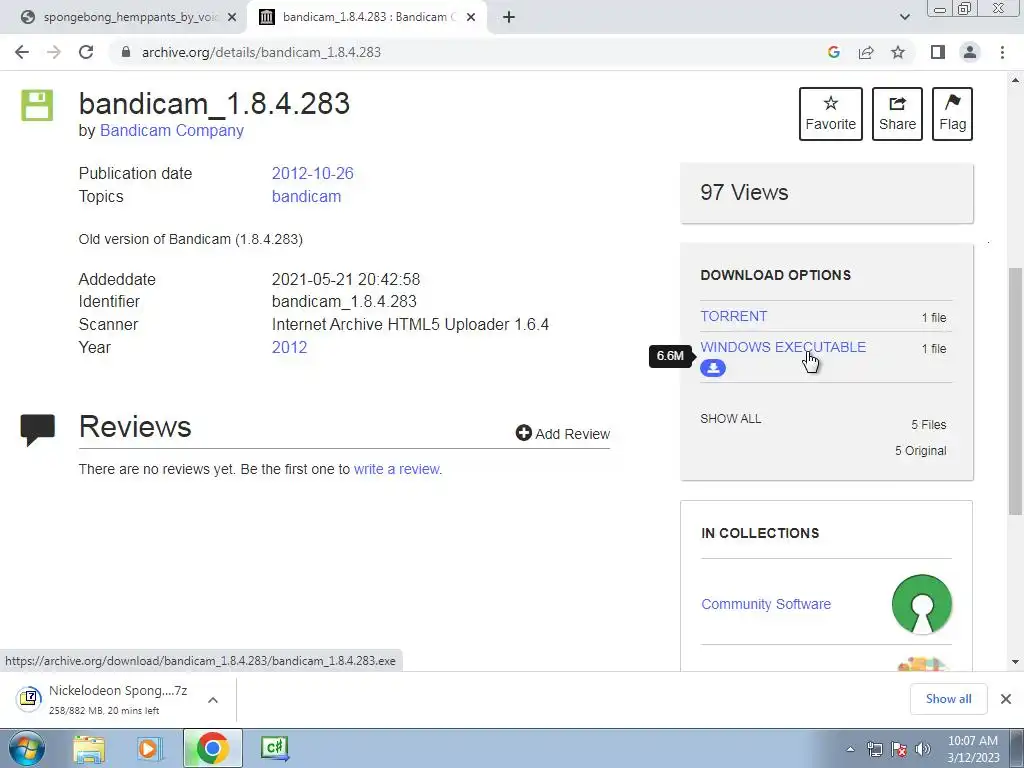Open the network tray icon
The width and height of the screenshot is (1024, 768).
click(874, 749)
